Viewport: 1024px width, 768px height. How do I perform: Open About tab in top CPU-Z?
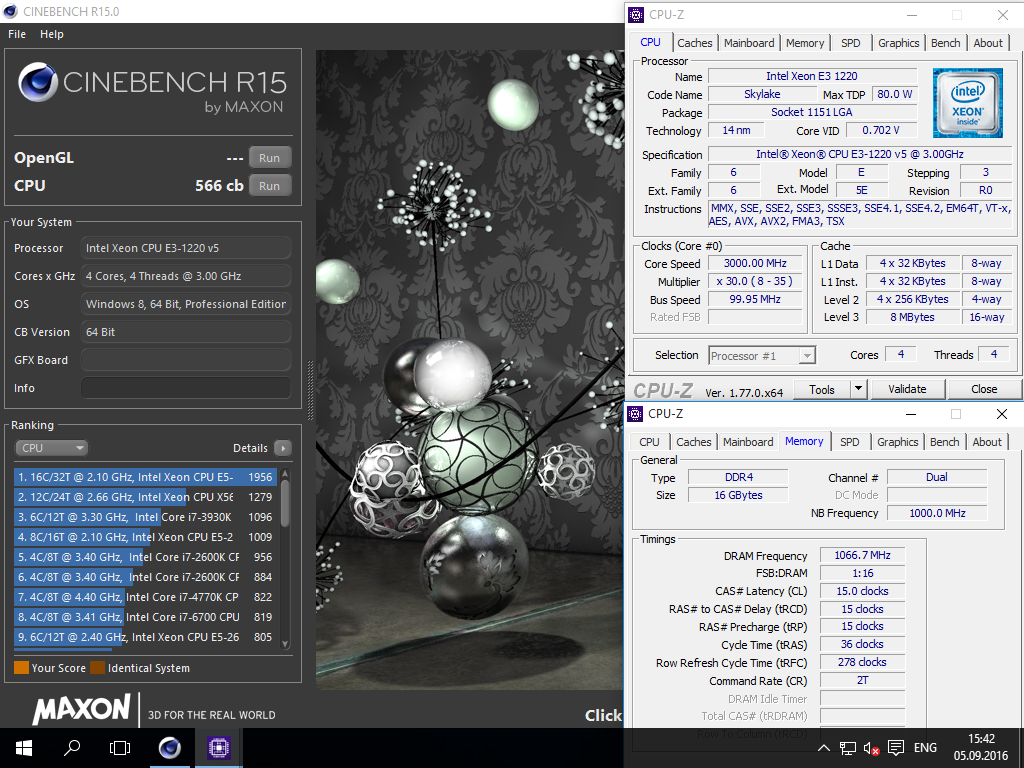(x=988, y=43)
